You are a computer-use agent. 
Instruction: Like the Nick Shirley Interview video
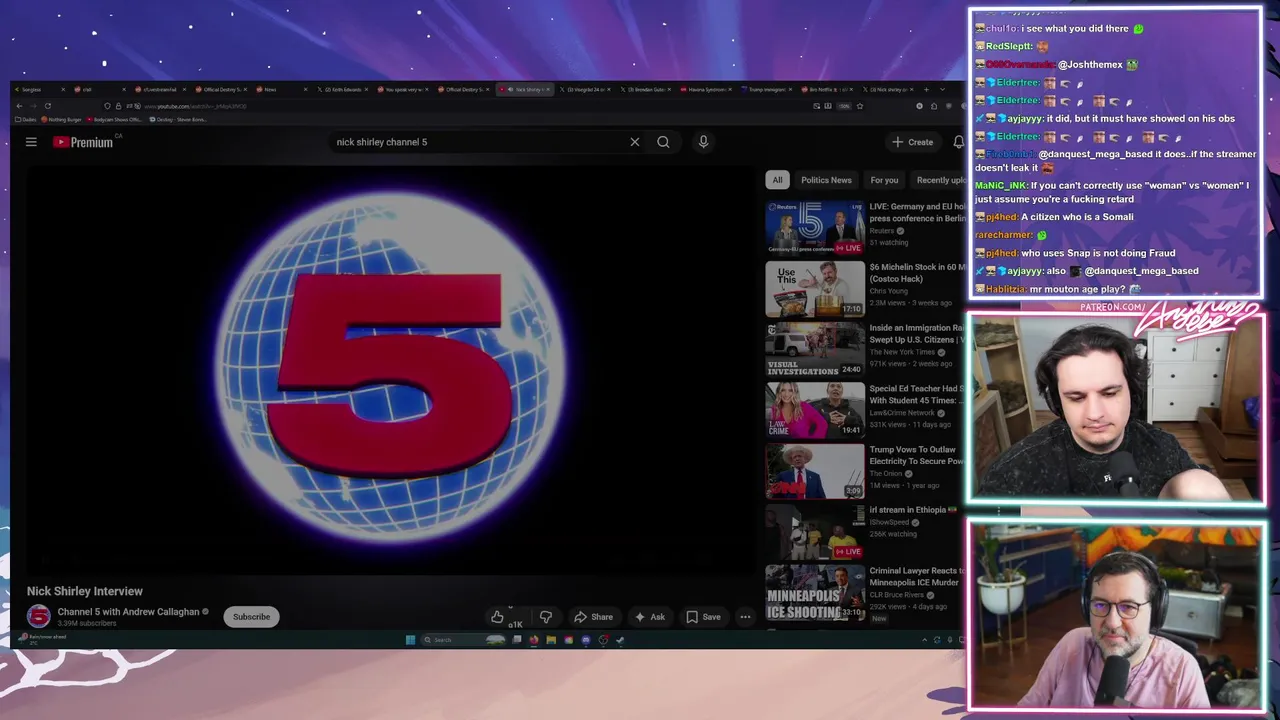click(x=497, y=617)
